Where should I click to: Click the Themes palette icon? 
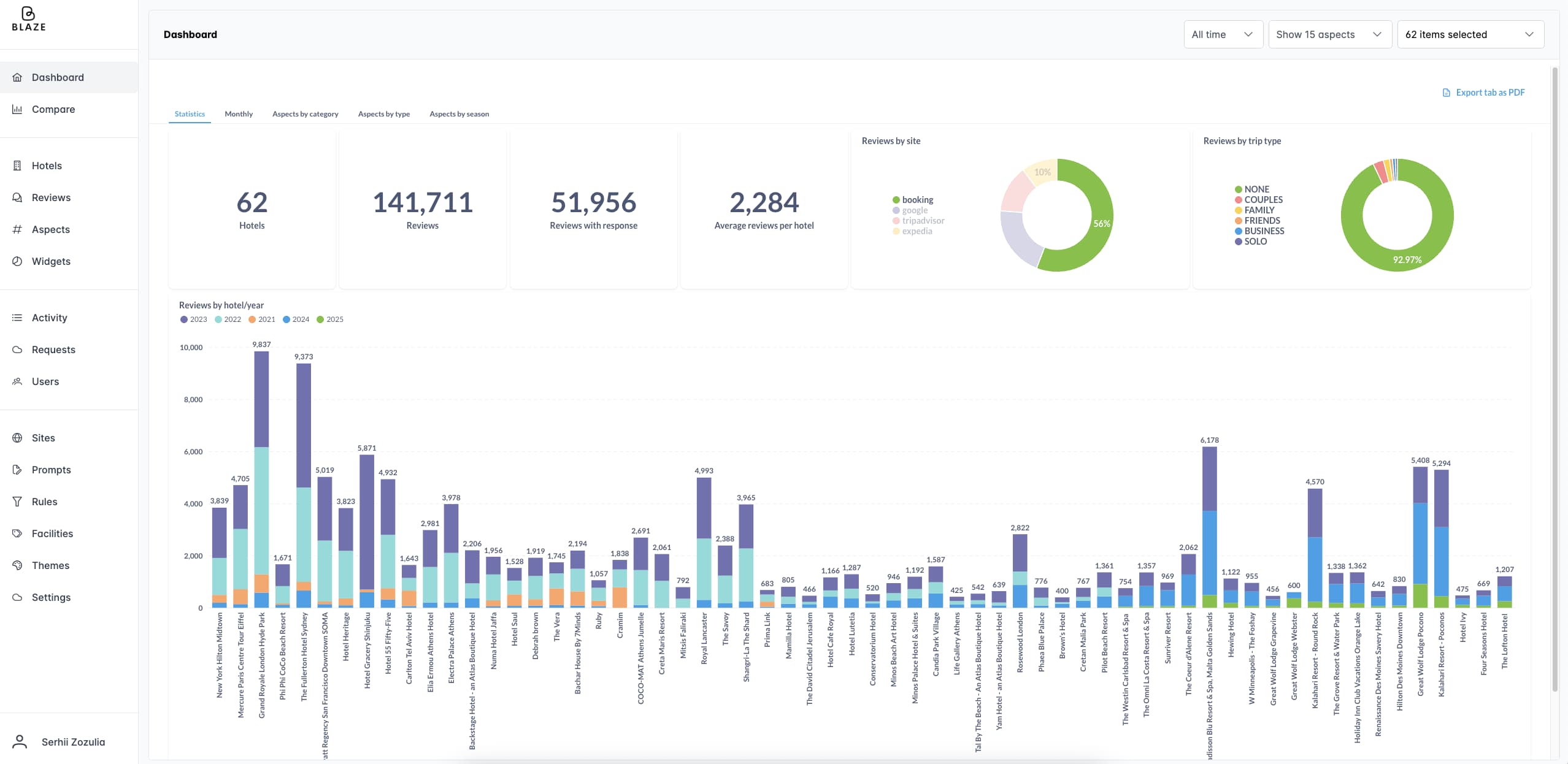click(17, 565)
